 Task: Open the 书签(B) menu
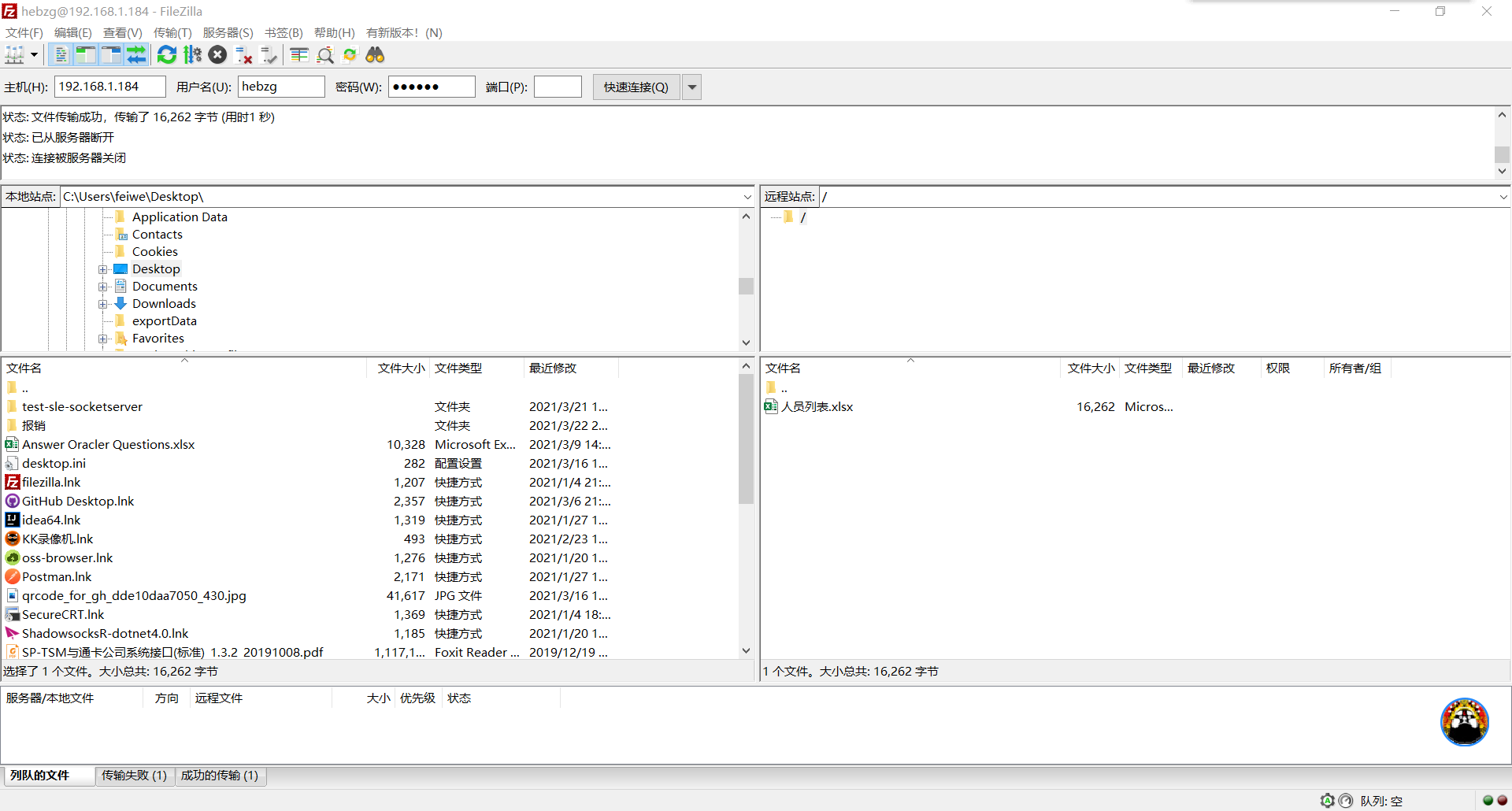pos(283,33)
